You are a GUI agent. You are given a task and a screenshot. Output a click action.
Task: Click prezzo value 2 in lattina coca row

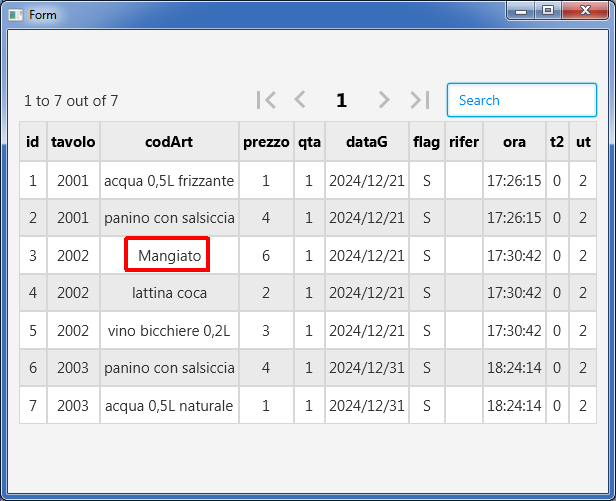pos(266,293)
